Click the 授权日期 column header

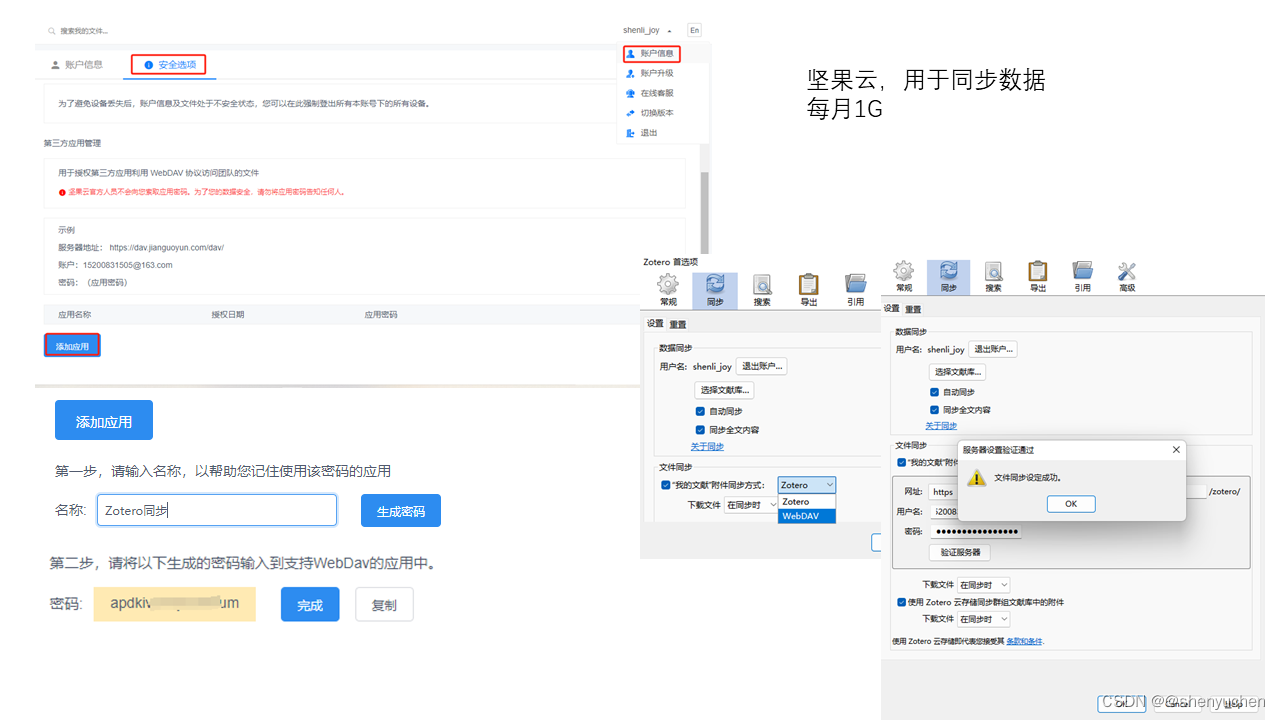pos(228,314)
